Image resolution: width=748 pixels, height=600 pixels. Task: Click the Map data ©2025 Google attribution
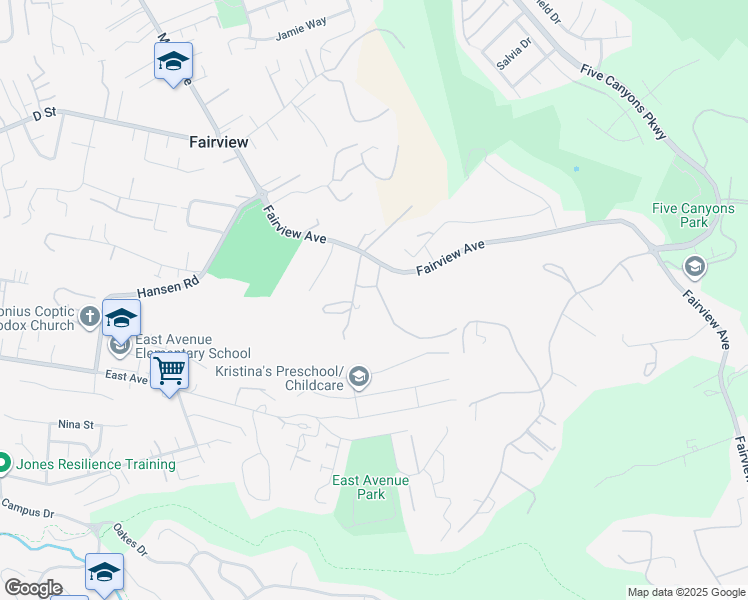pos(686,593)
